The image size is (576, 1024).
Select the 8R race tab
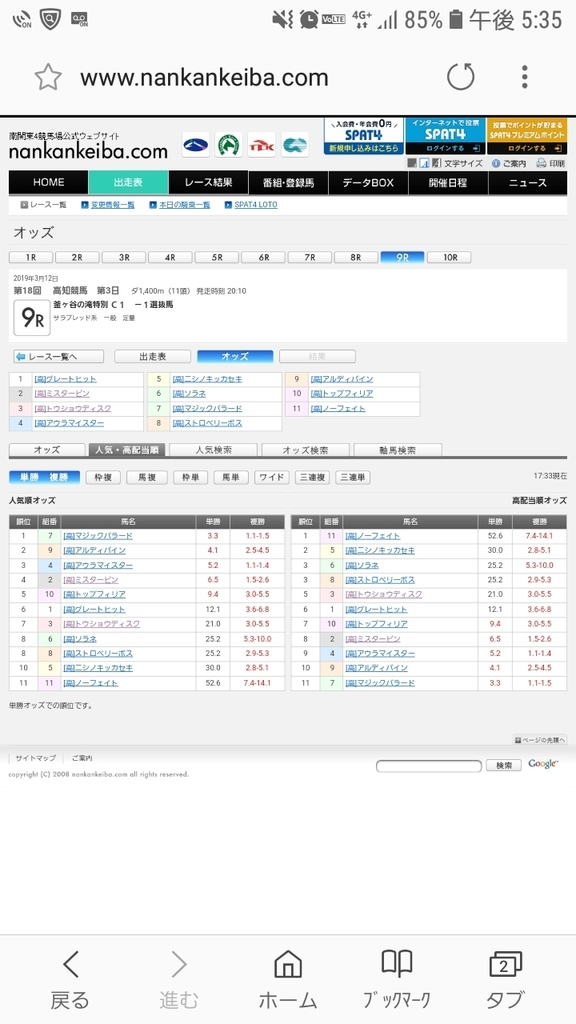356,257
